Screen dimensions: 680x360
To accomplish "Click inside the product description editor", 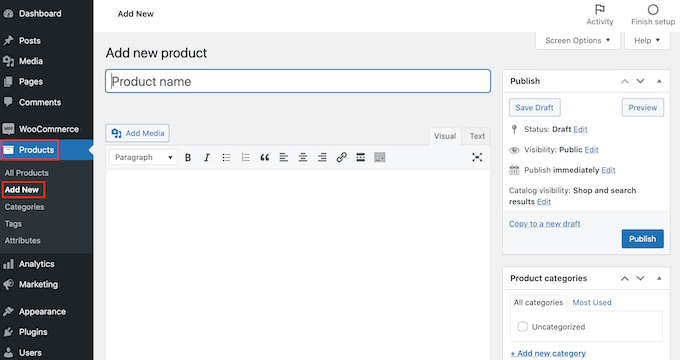I will pos(298,265).
